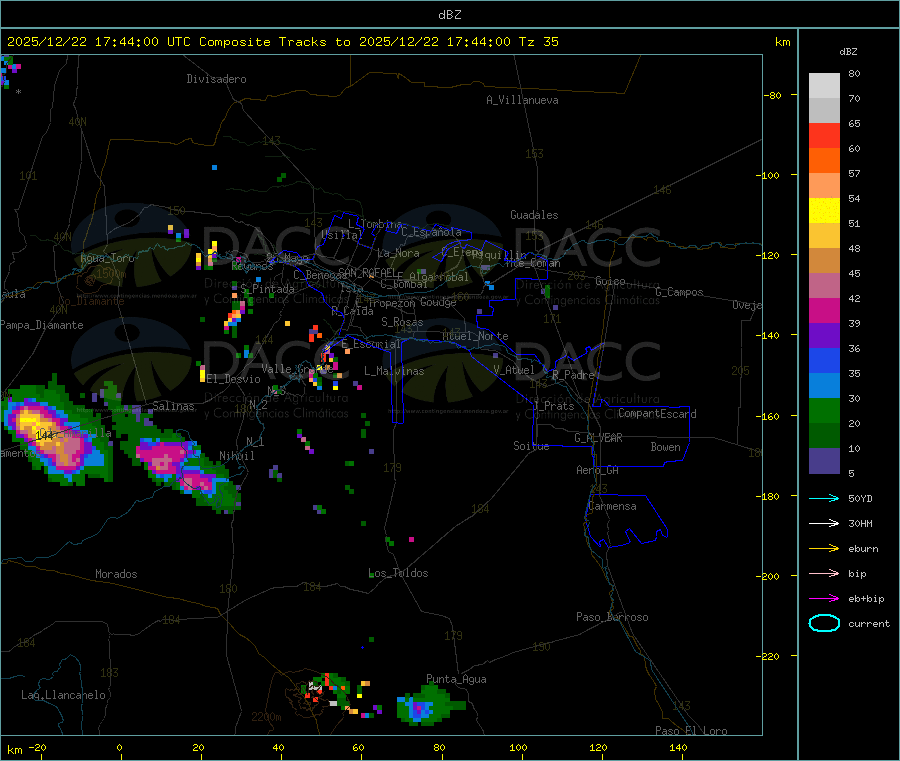900x761 pixels.
Task: Click the Atuel_Norte map label
Action: click(x=475, y=336)
